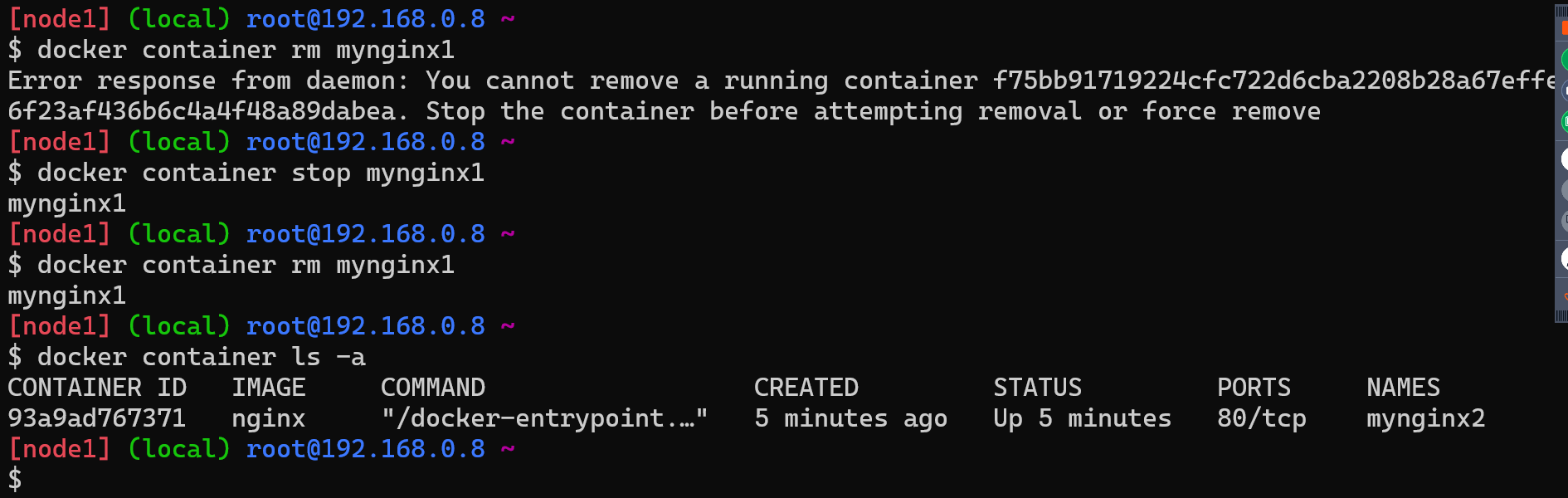The width and height of the screenshot is (1568, 498).
Task: Click the "Up 5 minutes" status text
Action: (x=1082, y=418)
